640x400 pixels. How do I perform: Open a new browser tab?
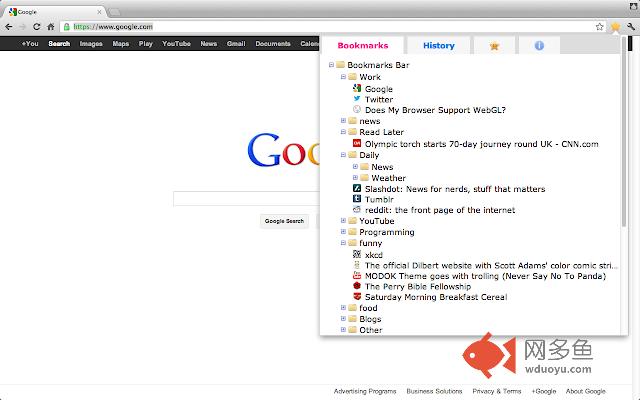click(x=114, y=12)
